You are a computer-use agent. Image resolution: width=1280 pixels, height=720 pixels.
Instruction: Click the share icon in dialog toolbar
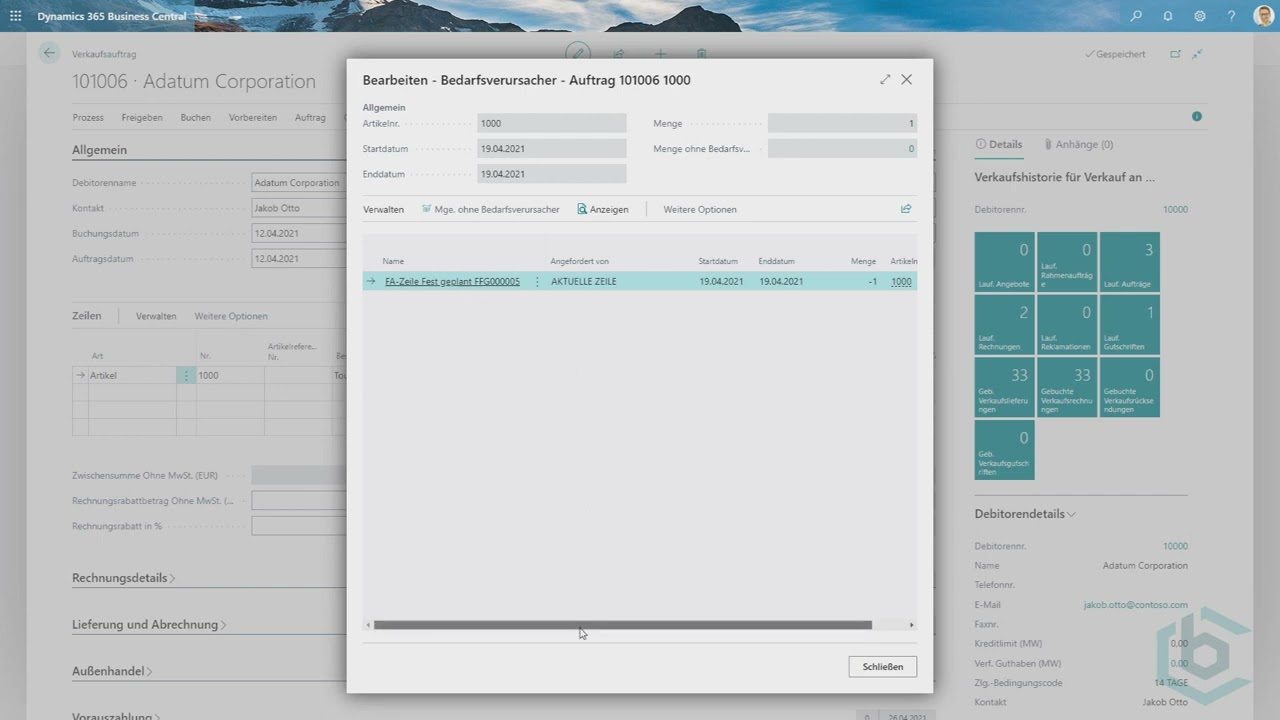click(906, 209)
